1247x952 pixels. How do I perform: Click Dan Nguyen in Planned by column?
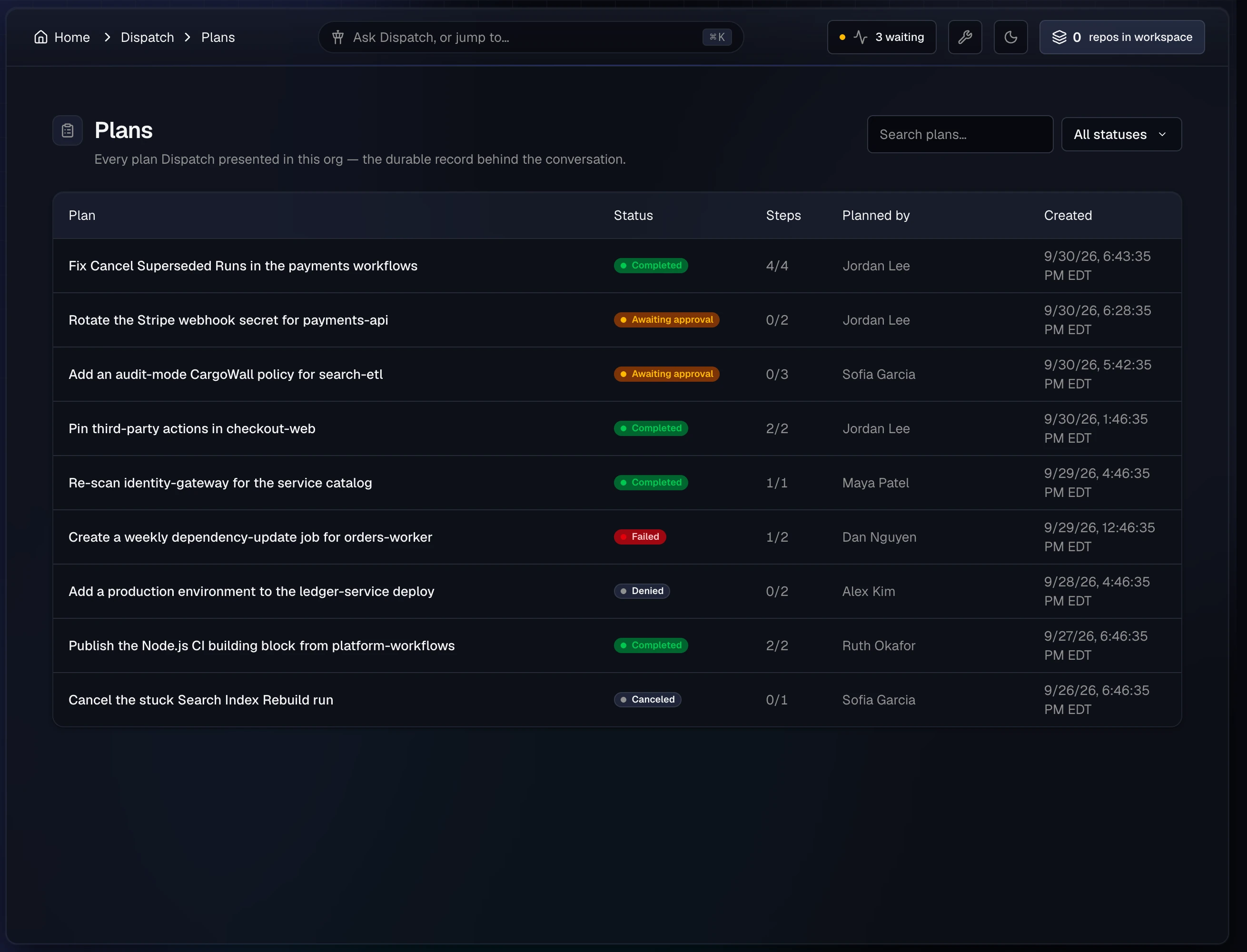pos(879,537)
